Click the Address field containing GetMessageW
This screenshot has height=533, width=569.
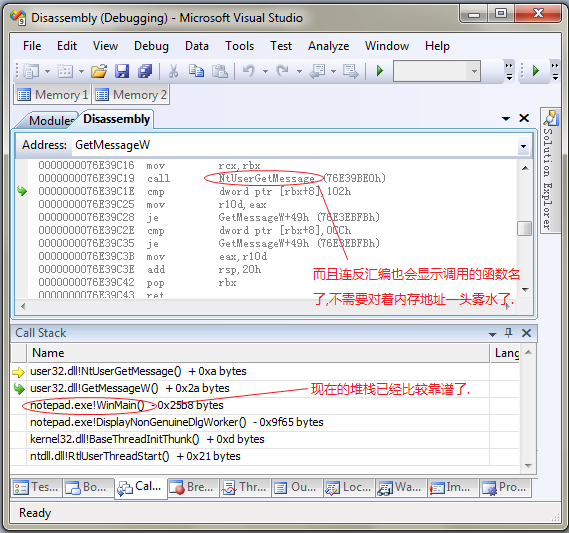click(x=294, y=145)
